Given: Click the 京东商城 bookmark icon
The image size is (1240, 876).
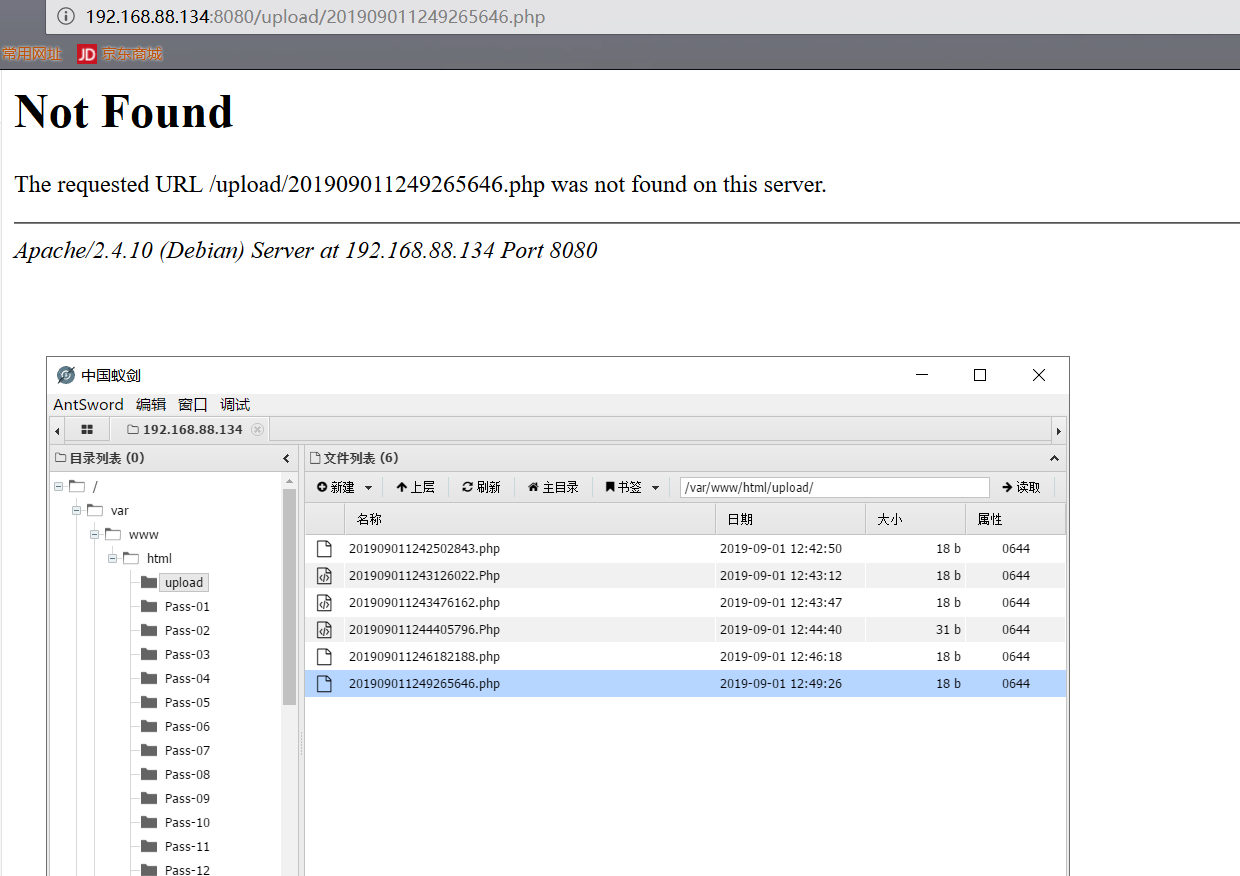Looking at the screenshot, I should point(87,54).
